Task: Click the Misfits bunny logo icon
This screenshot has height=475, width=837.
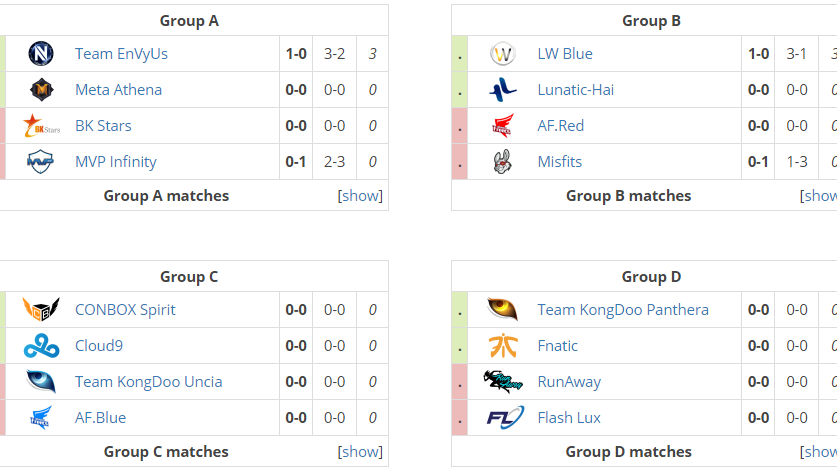Action: click(x=503, y=162)
